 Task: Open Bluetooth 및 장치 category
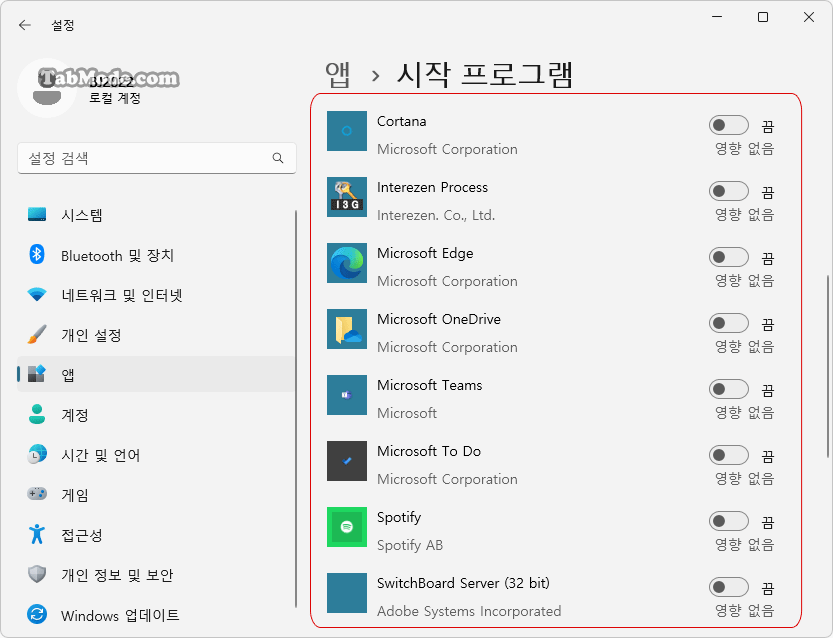pos(156,255)
